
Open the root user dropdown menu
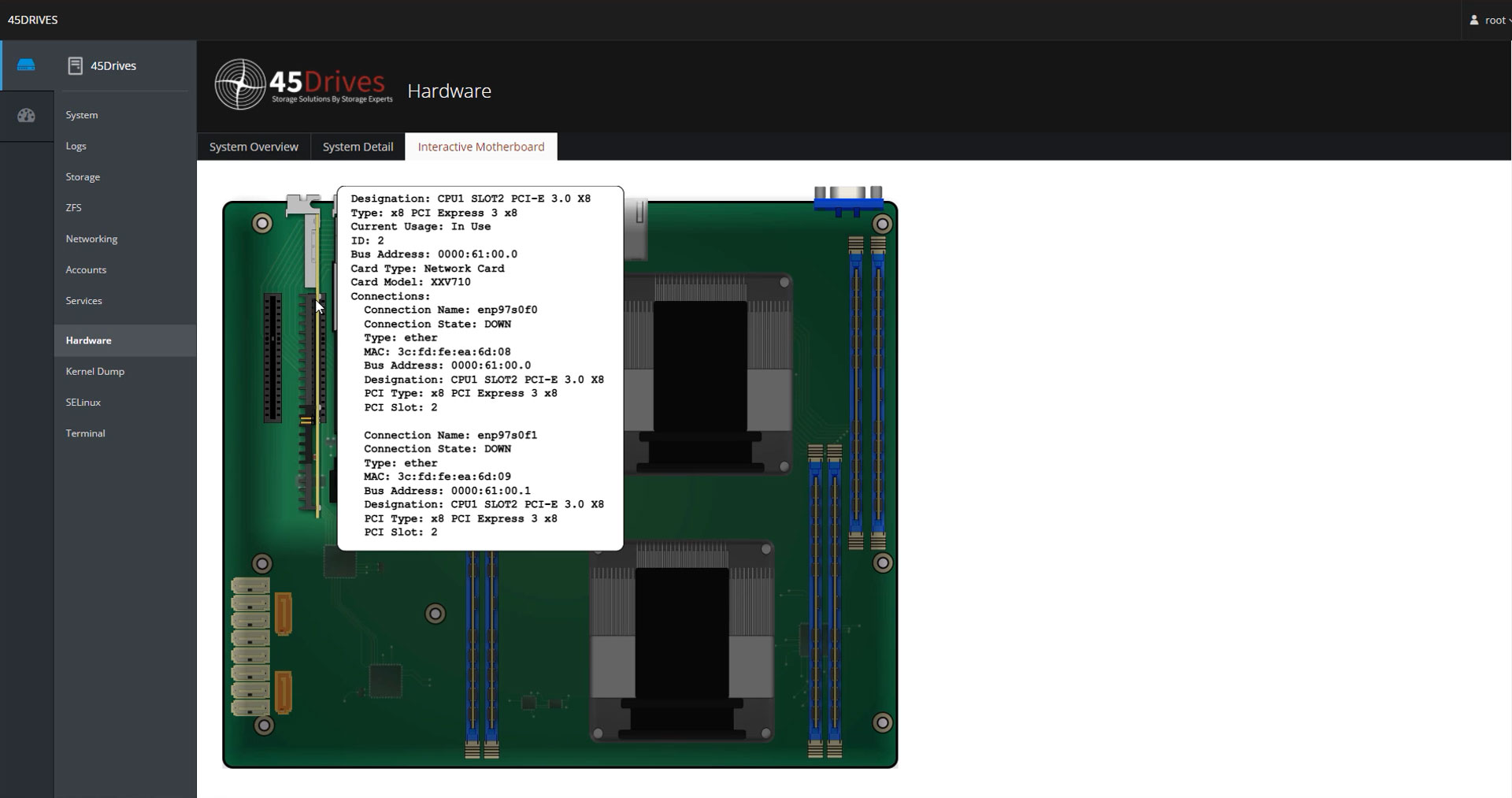pyautogui.click(x=1488, y=20)
